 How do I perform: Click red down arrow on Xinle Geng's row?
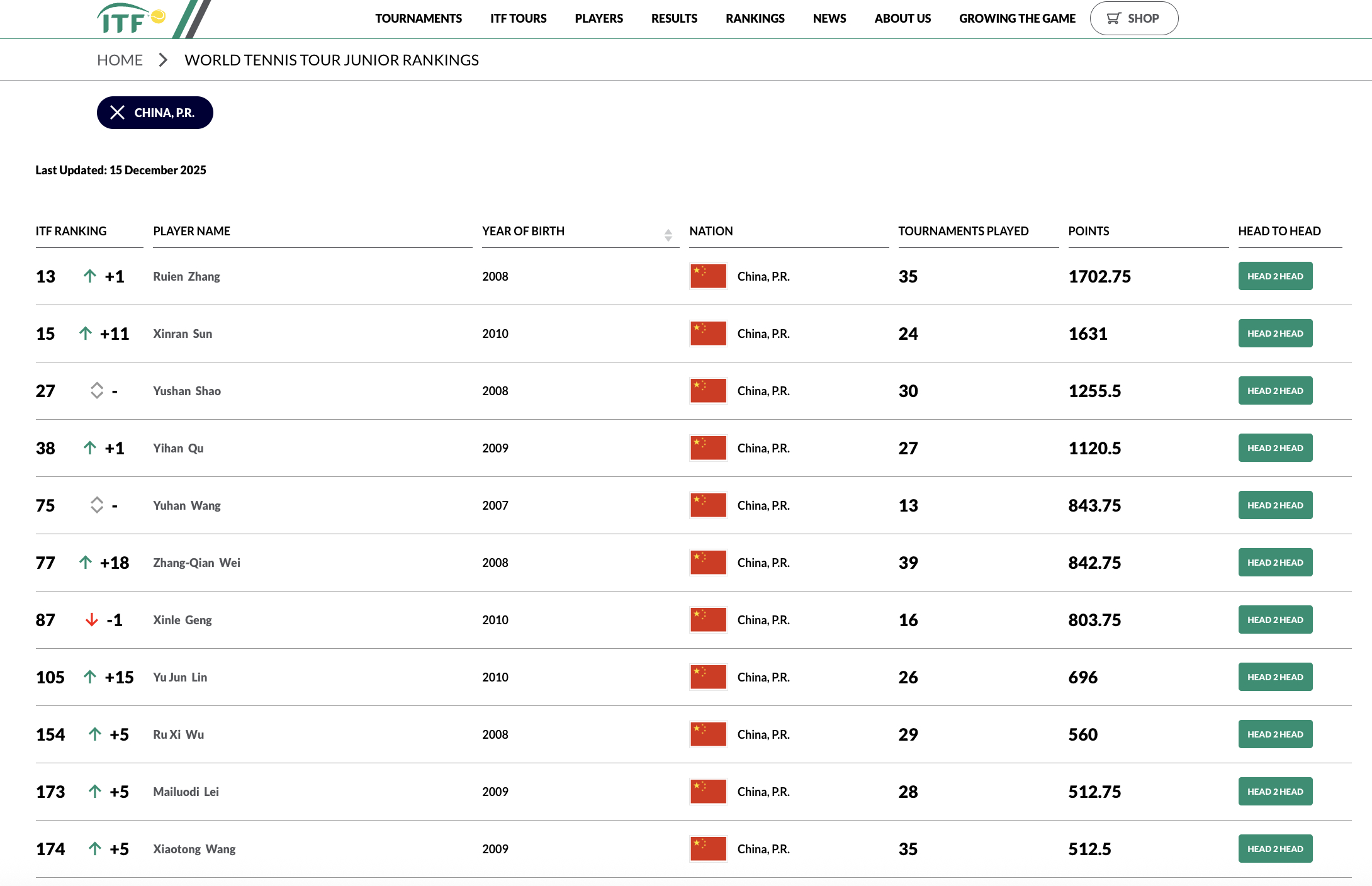click(x=92, y=620)
